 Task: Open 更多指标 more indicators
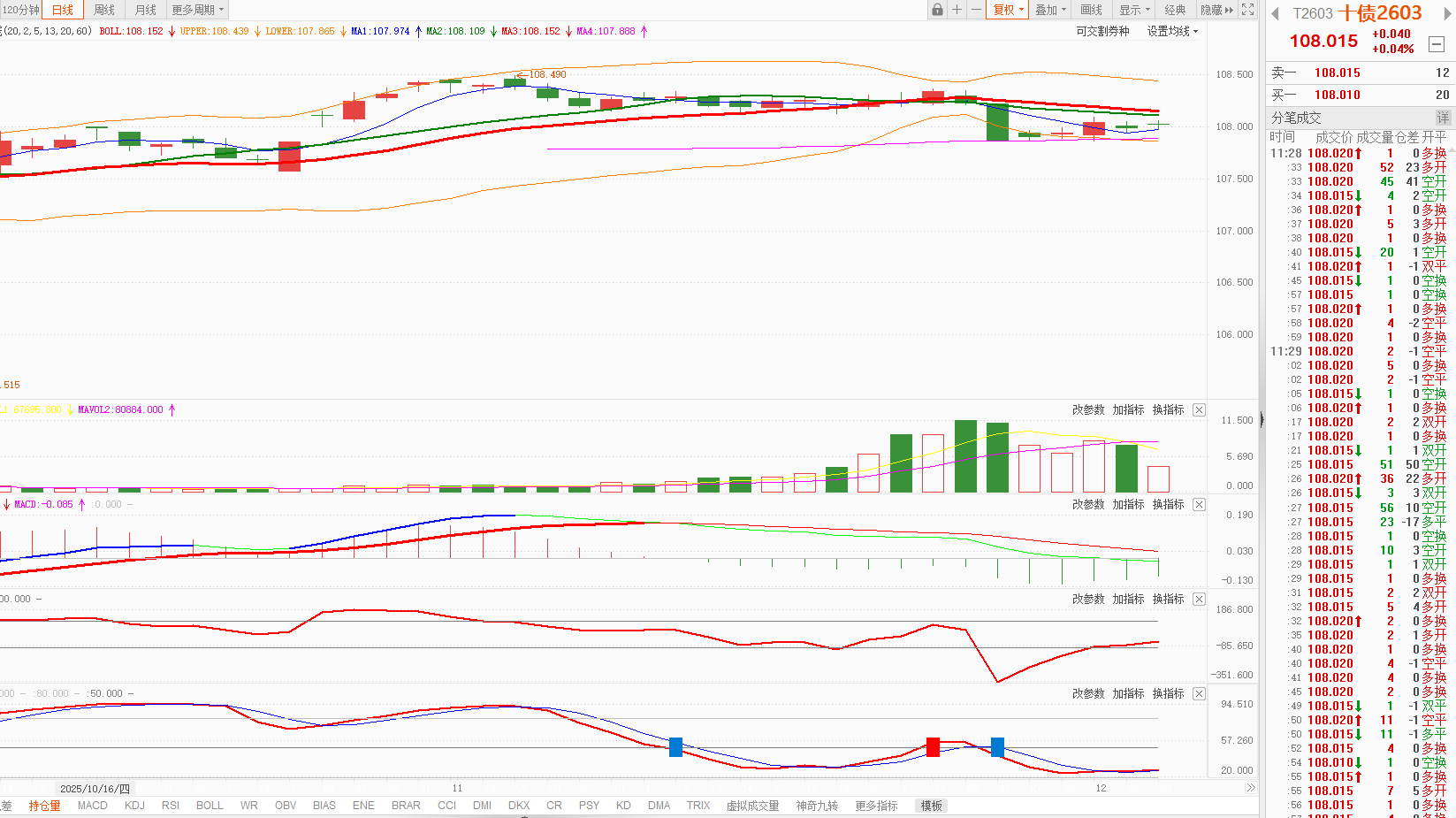click(876, 806)
